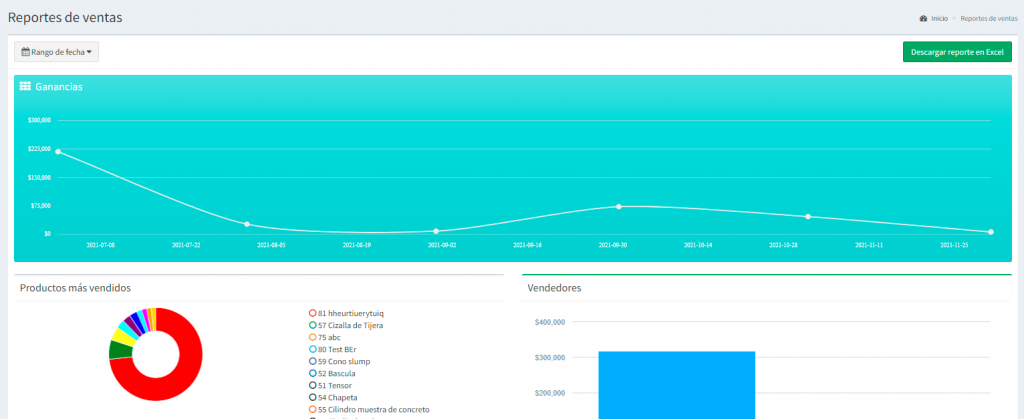Select Reportes de ventas breadcrumb item
This screenshot has height=419, width=1024.
(988, 19)
